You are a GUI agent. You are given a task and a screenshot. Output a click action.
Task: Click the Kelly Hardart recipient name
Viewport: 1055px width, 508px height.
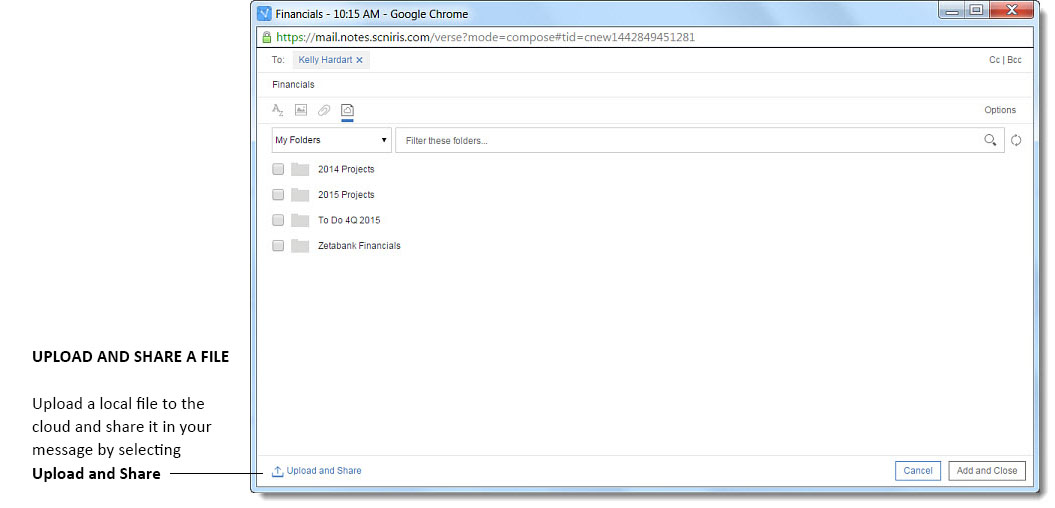tap(325, 60)
